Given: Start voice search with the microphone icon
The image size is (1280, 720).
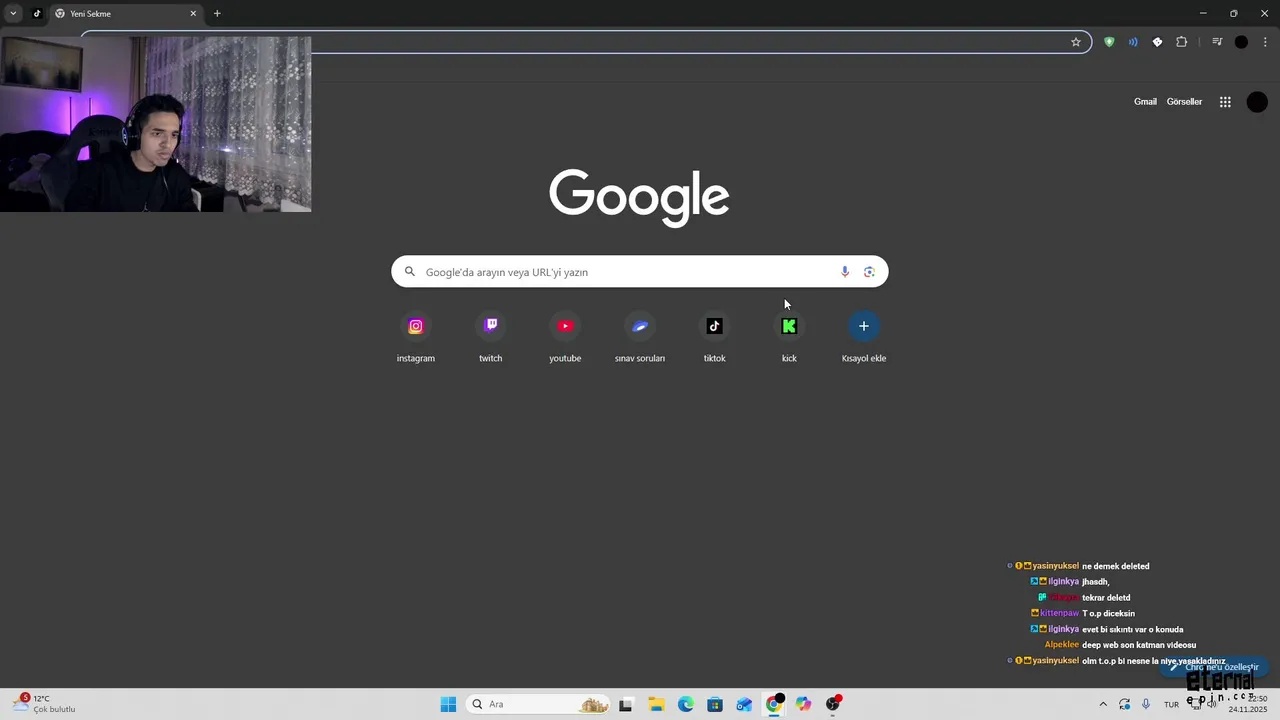Looking at the screenshot, I should [x=845, y=272].
